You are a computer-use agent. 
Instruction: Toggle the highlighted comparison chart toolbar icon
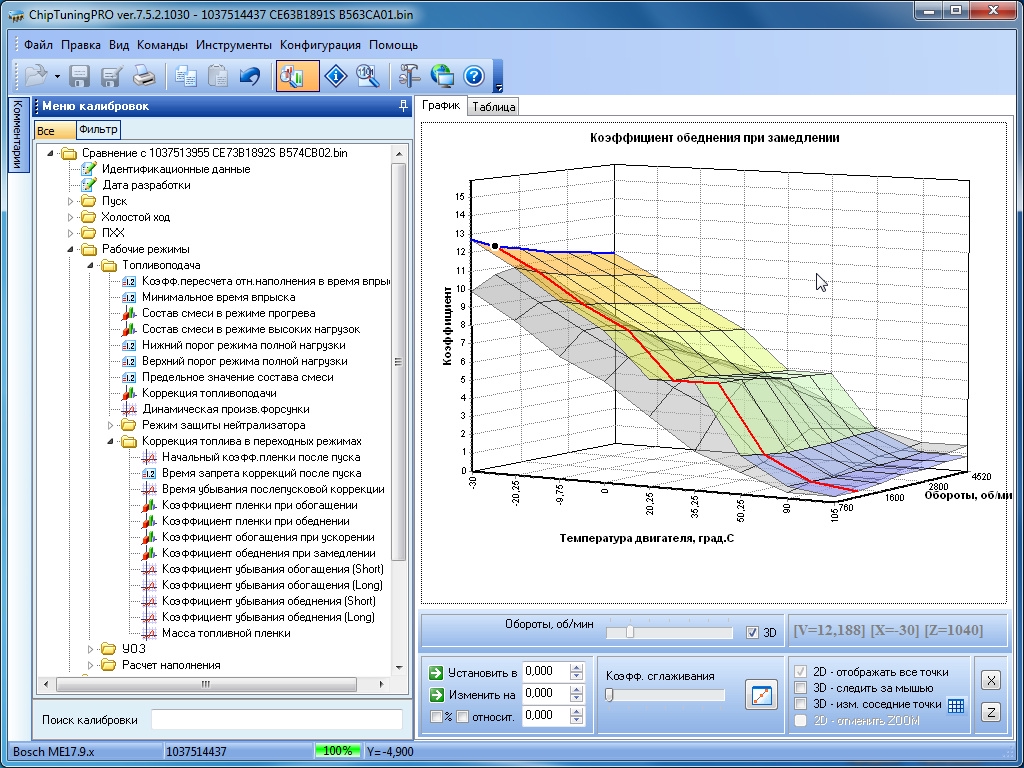tap(297, 76)
